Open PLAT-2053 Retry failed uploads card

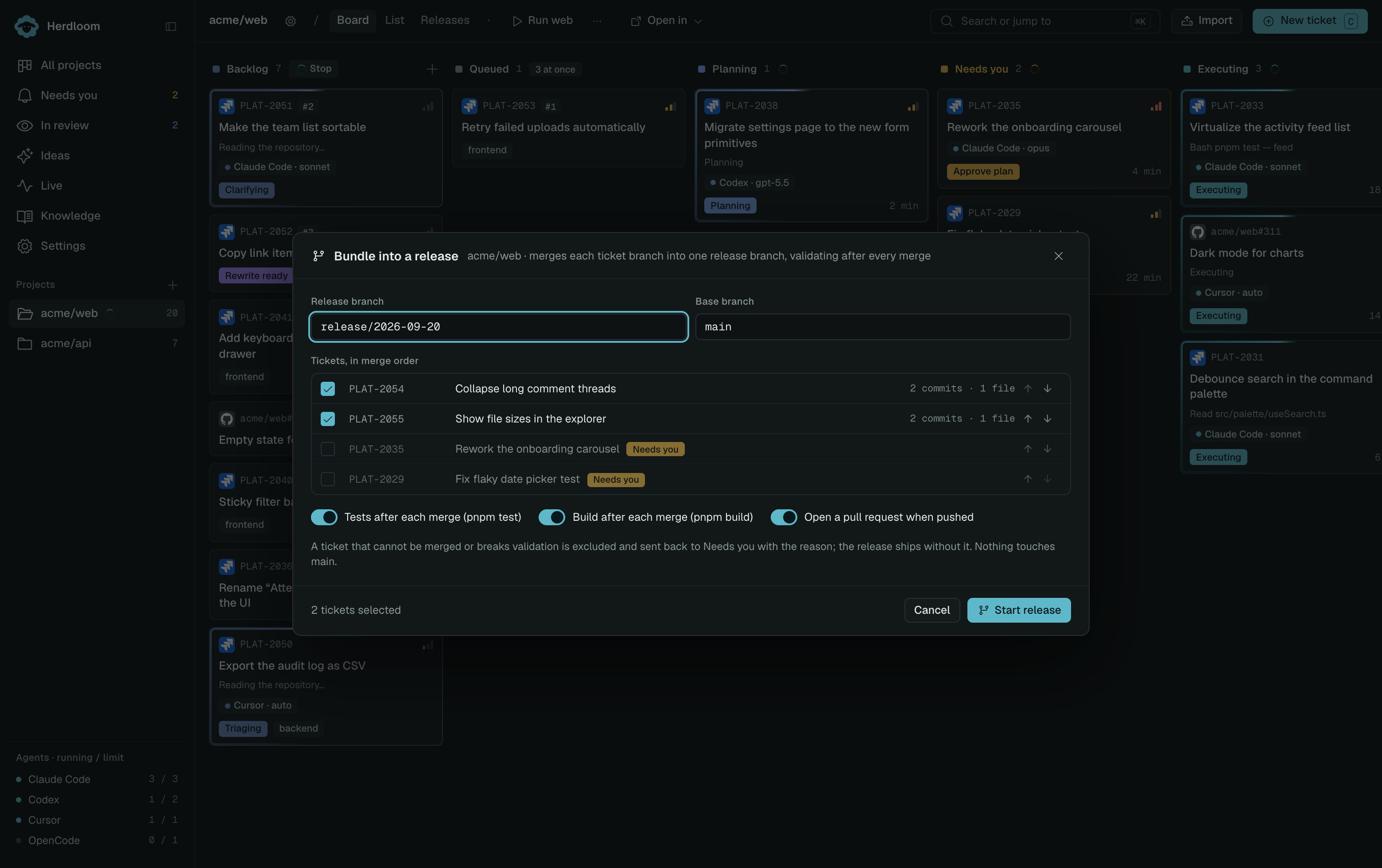click(x=568, y=128)
